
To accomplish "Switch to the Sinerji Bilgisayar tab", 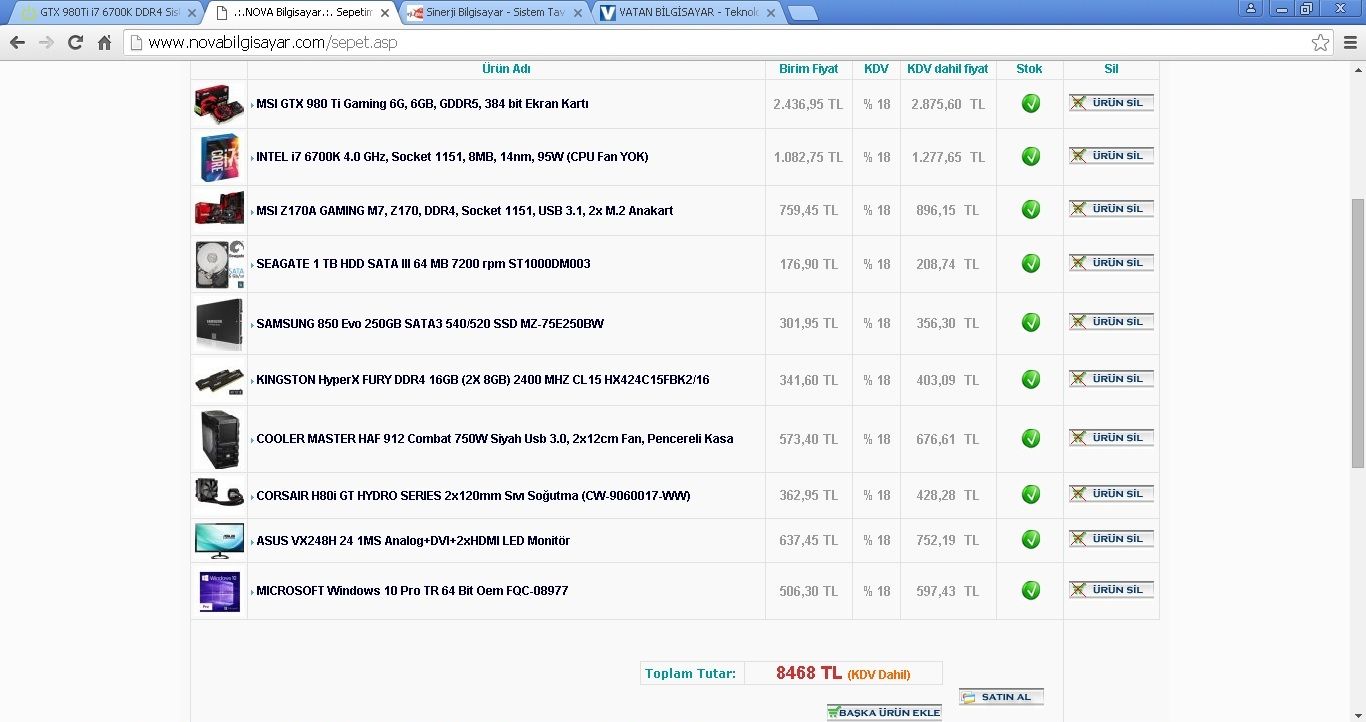I will click(x=495, y=13).
